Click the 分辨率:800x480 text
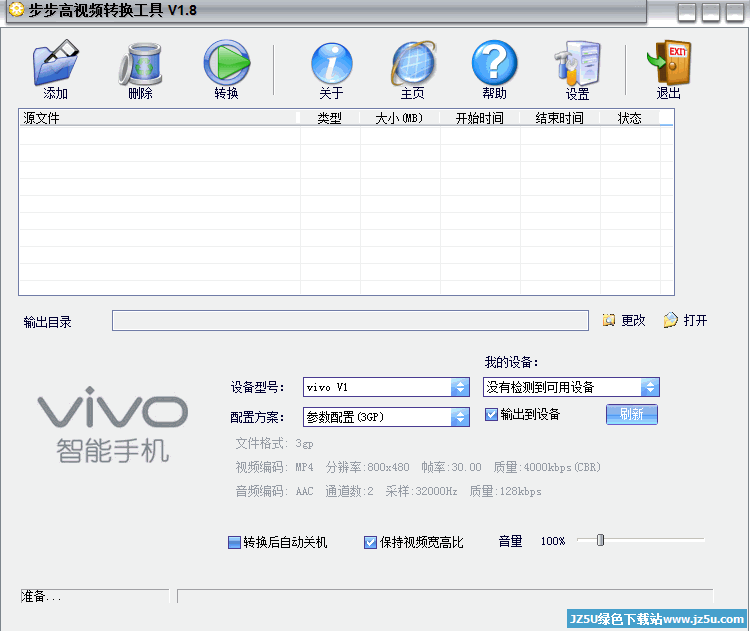This screenshot has width=750, height=631. (367, 467)
